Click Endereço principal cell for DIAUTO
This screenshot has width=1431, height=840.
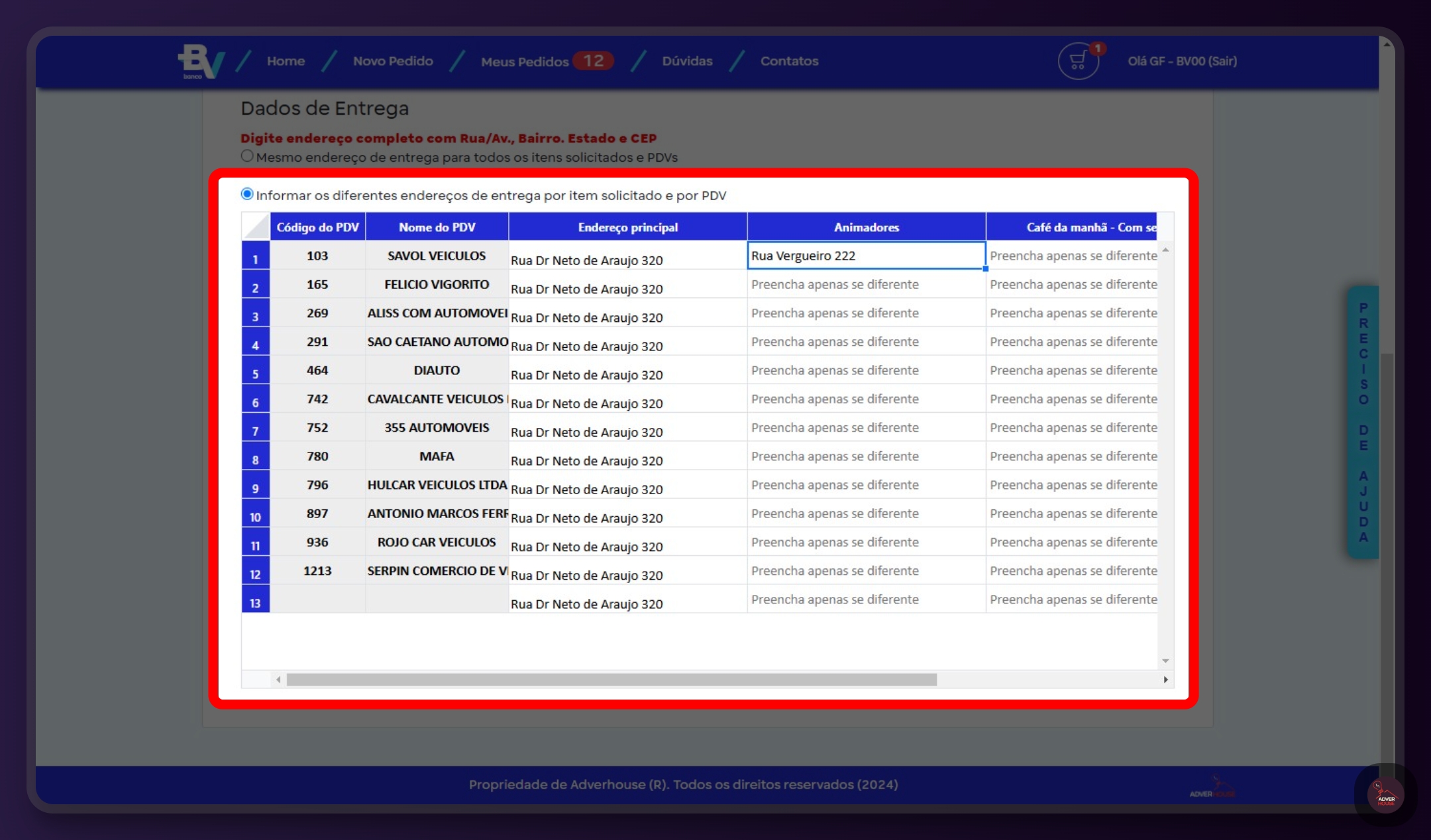tap(628, 370)
